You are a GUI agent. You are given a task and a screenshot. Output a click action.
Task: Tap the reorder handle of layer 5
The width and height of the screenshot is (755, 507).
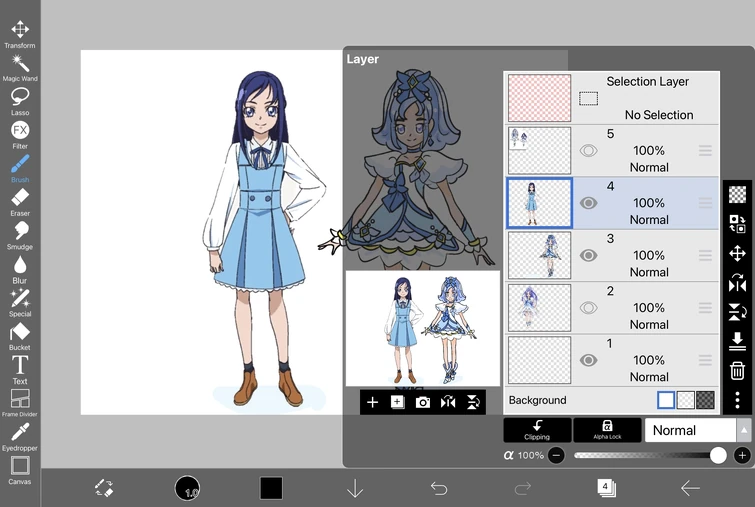pos(705,151)
